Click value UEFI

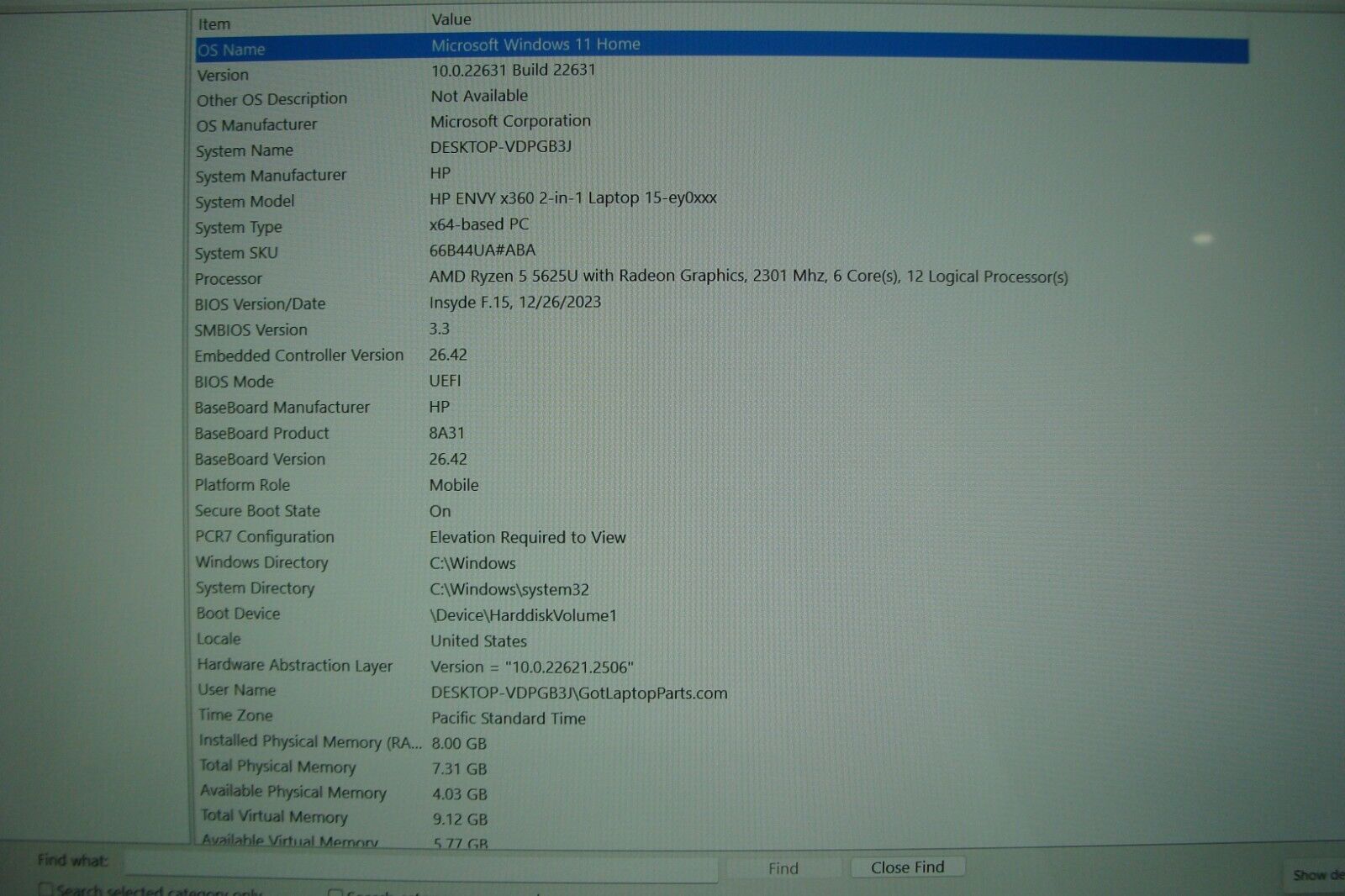445,381
